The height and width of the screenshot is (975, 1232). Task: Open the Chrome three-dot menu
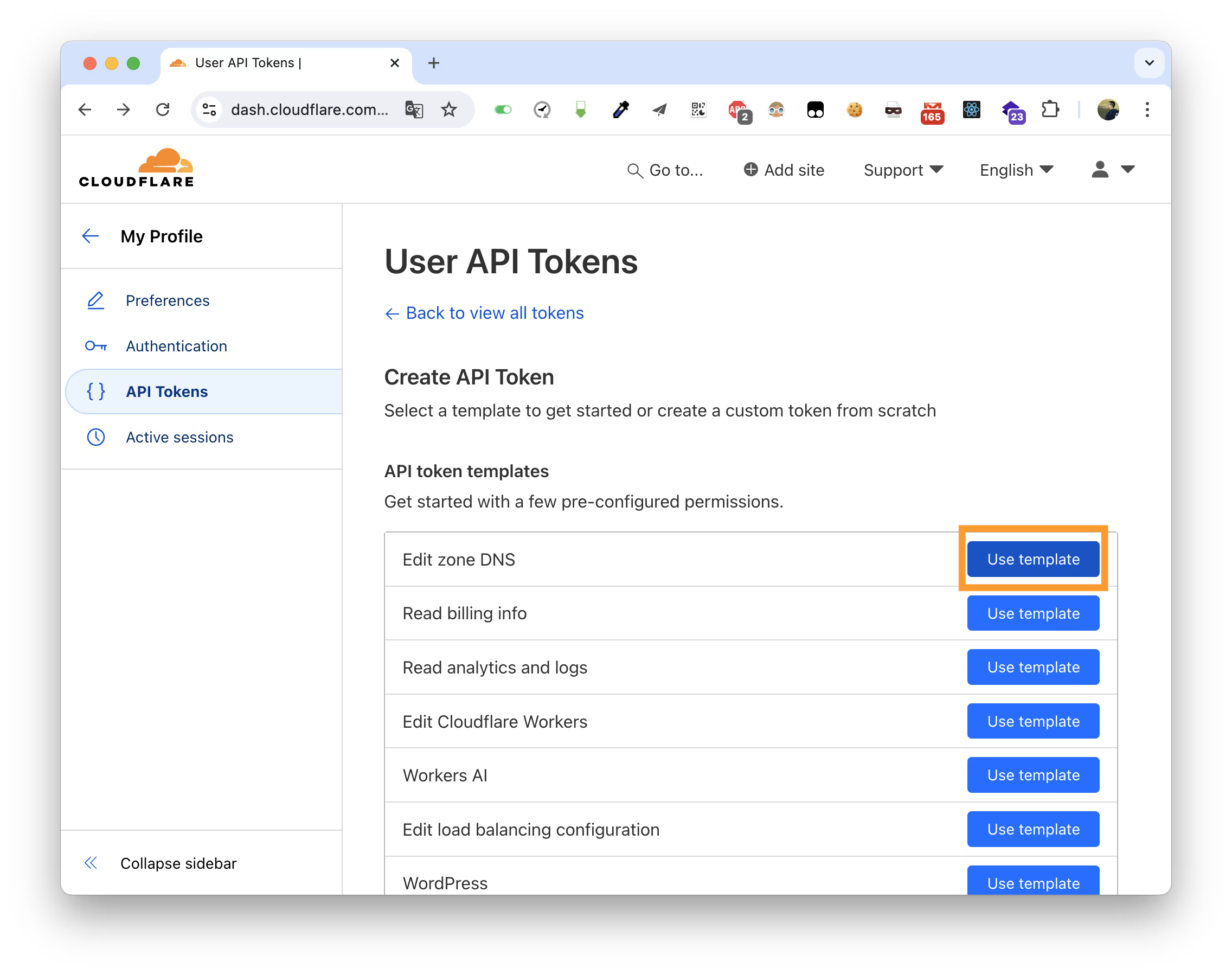click(1147, 110)
